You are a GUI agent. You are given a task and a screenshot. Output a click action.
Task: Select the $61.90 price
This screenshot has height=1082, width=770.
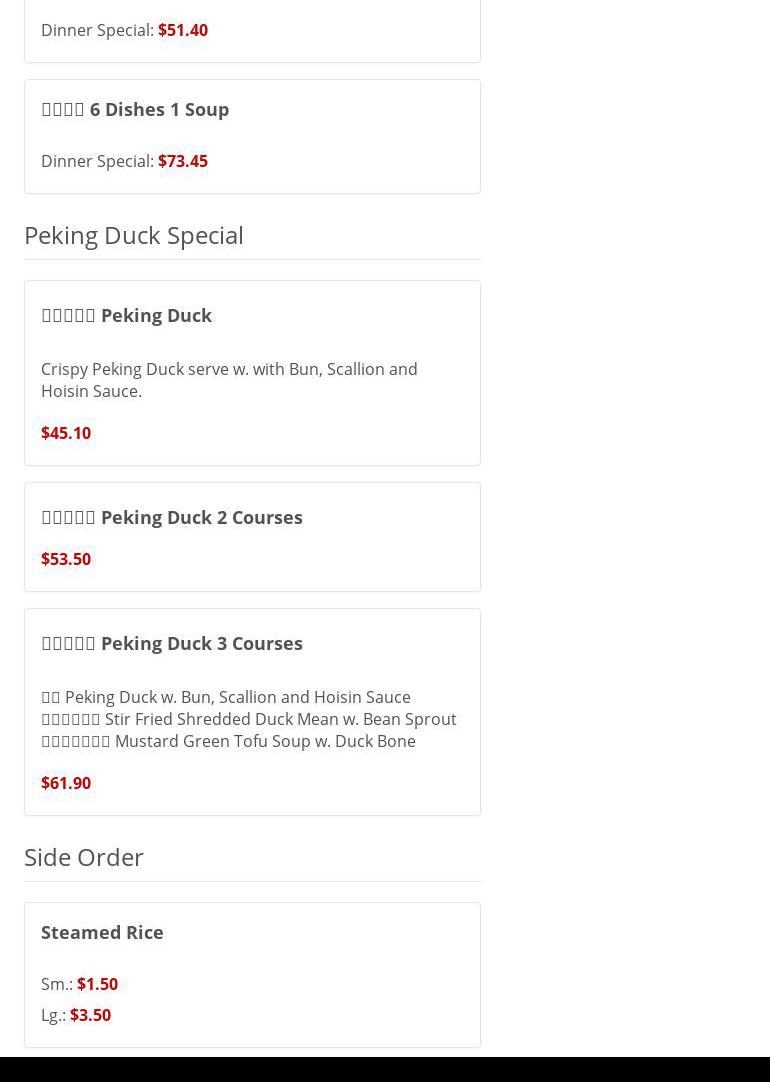tap(66, 783)
